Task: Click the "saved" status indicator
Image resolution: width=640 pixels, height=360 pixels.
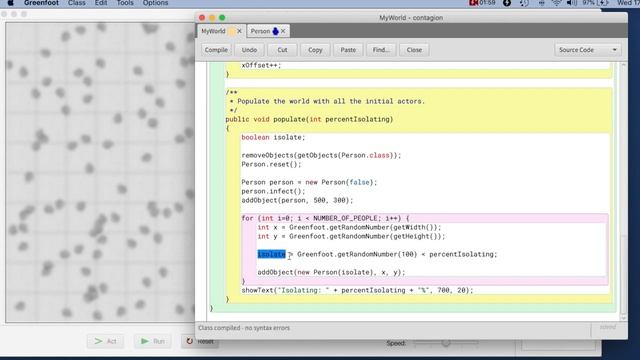Action: point(607,327)
